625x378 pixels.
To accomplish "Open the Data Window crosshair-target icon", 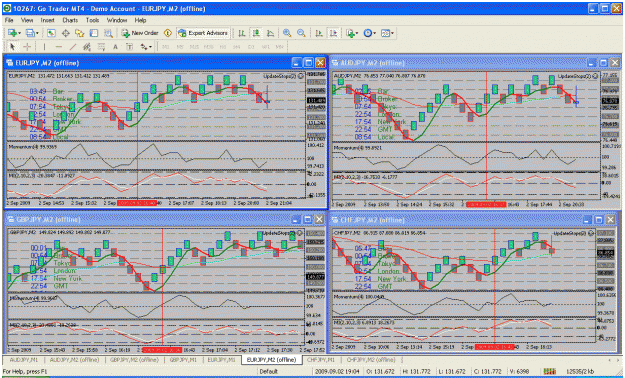I will tap(65, 33).
